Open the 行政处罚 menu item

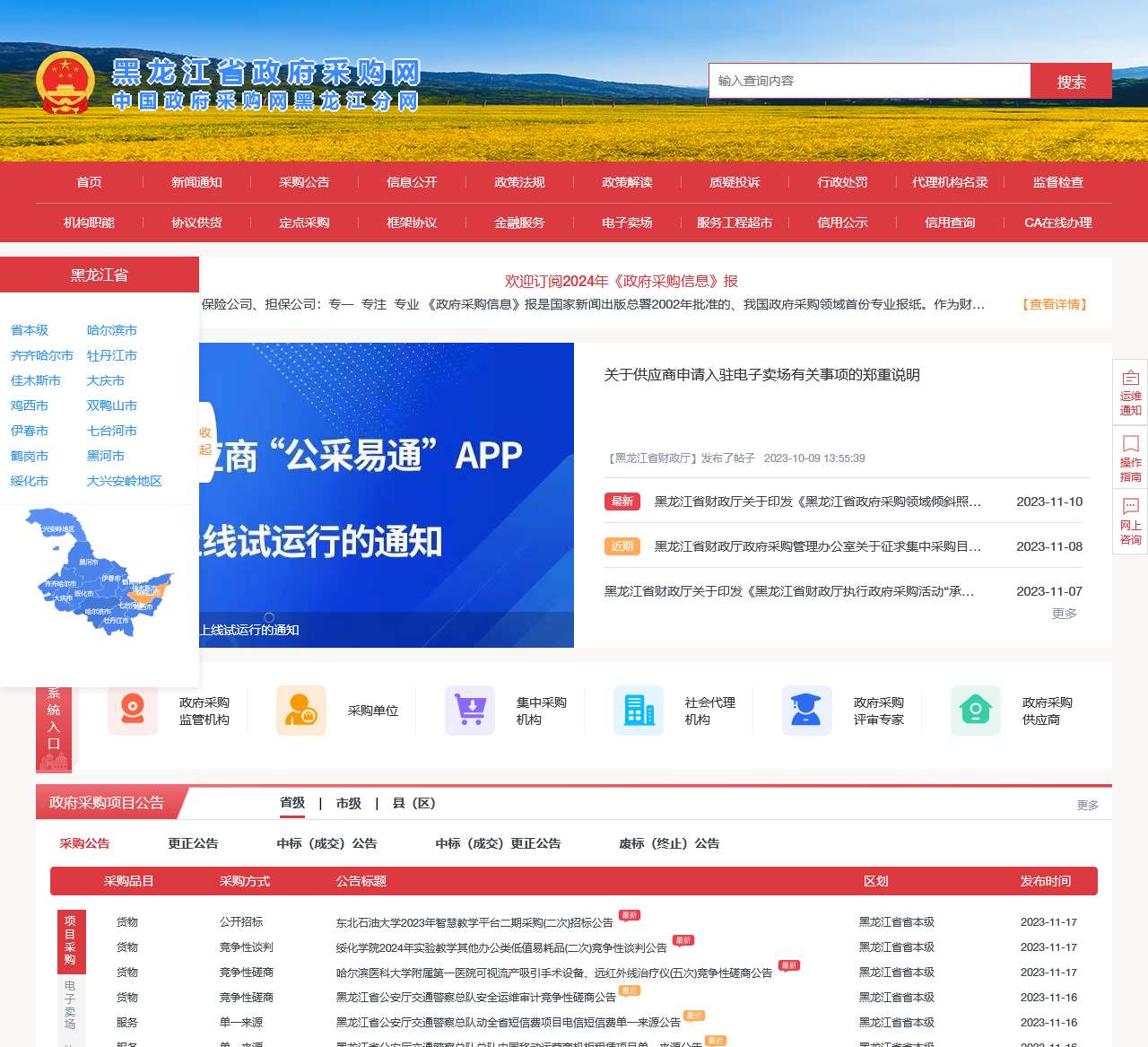pyautogui.click(x=843, y=182)
